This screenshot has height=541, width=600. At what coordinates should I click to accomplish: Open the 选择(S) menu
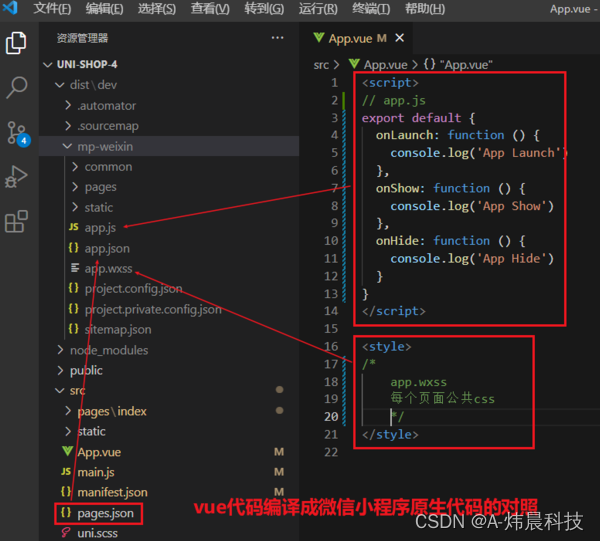(157, 8)
